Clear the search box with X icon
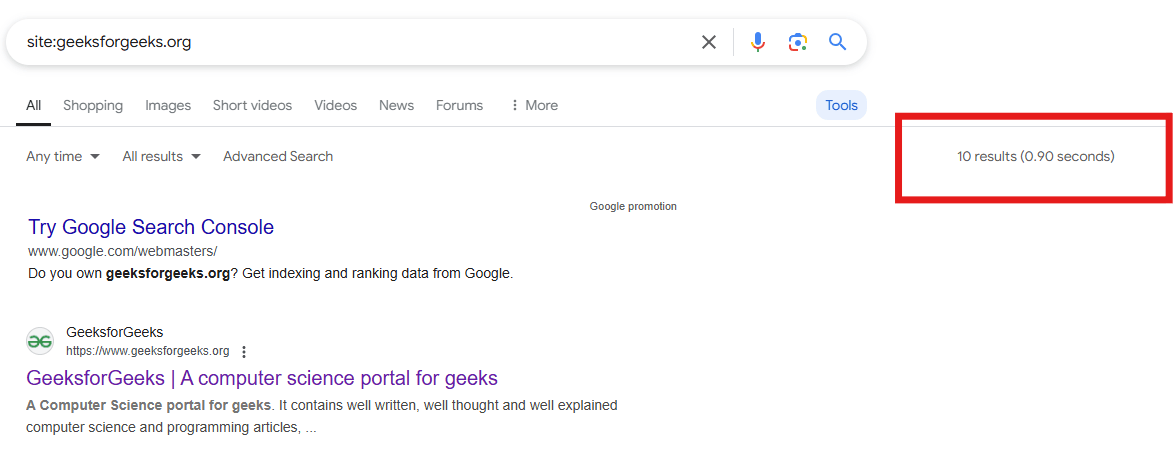1173x461 pixels. click(x=708, y=42)
